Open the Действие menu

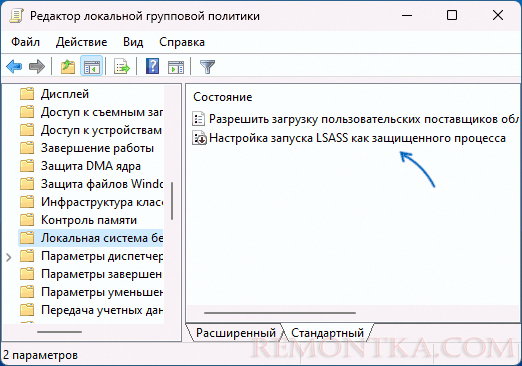[82, 42]
